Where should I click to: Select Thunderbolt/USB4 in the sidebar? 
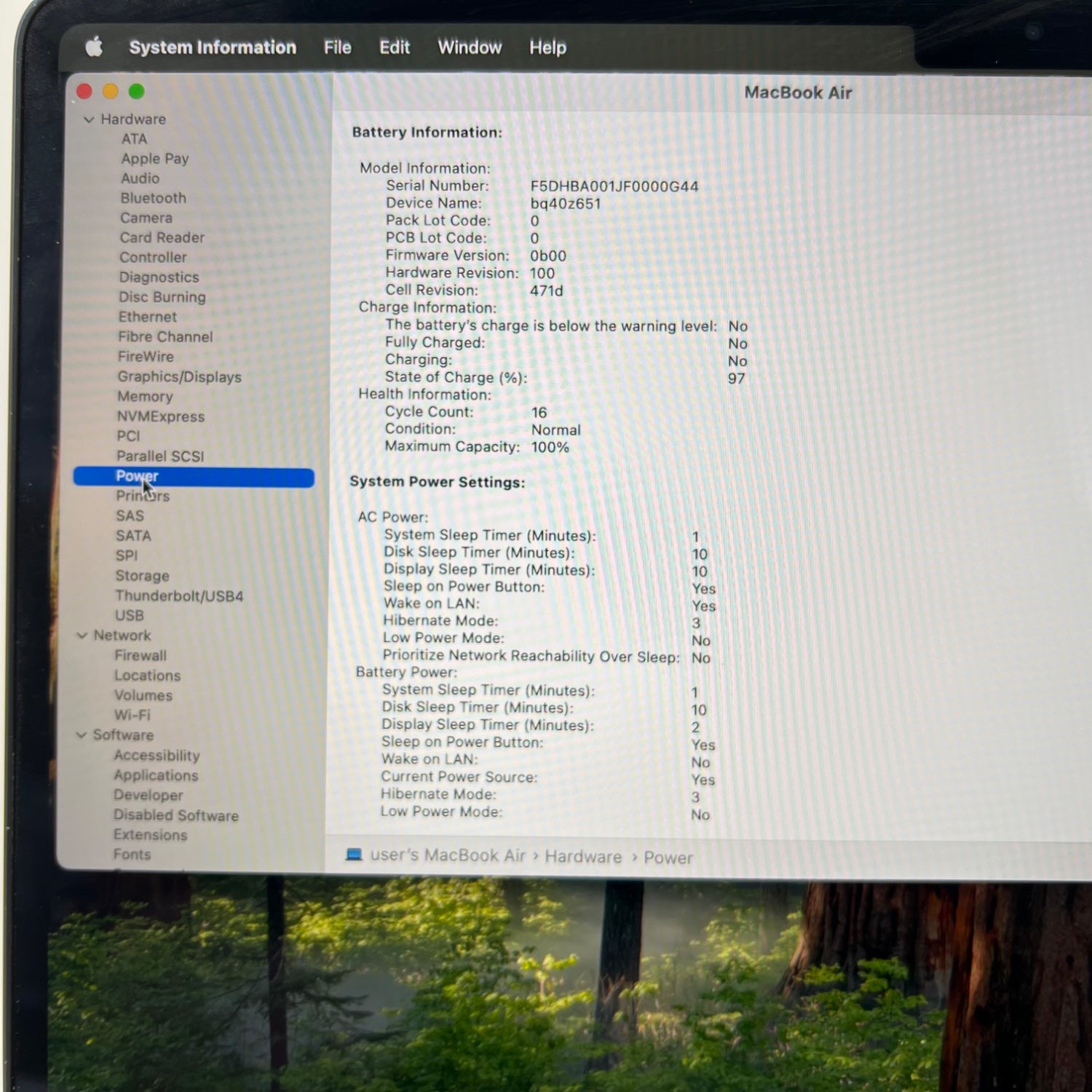[x=179, y=596]
